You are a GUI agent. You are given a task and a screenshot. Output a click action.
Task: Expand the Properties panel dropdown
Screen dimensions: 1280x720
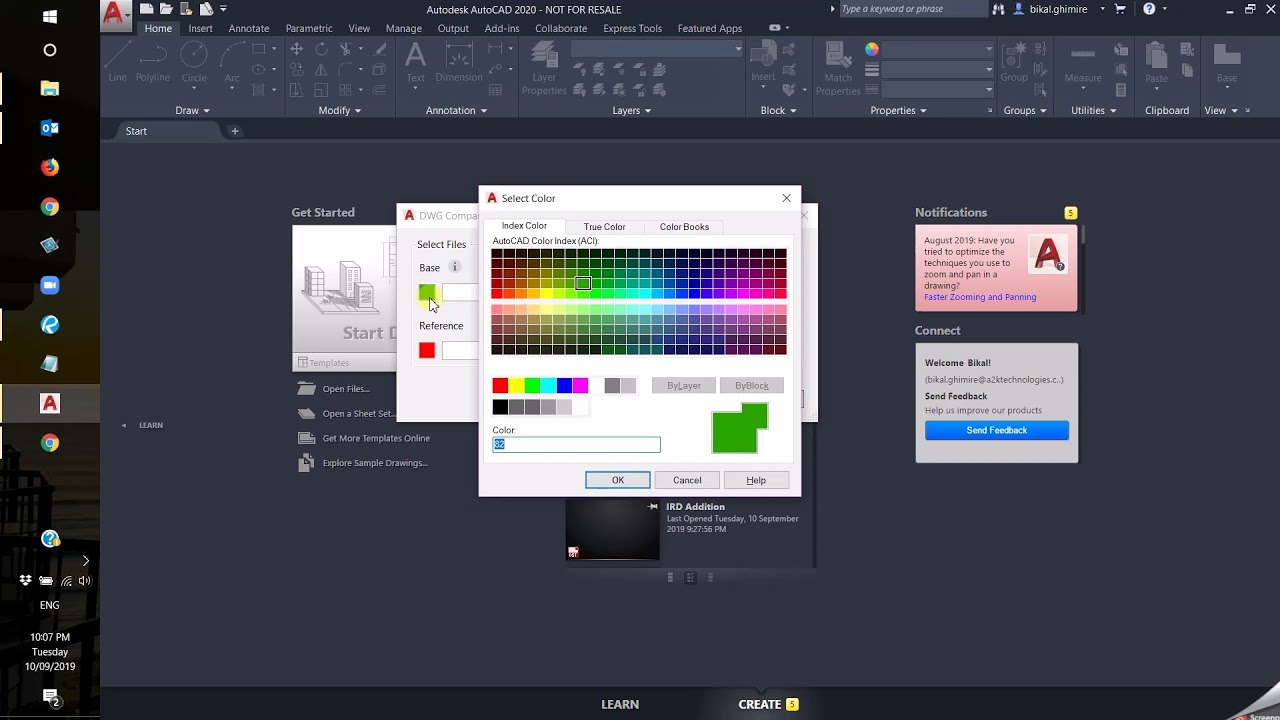click(898, 111)
